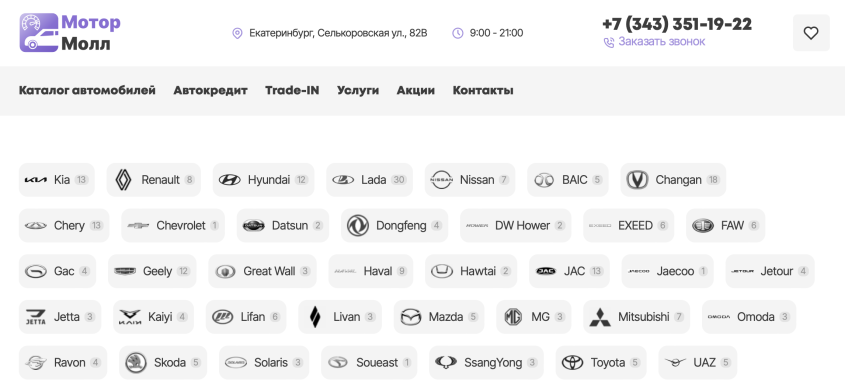
Task: Open favorites with the heart icon
Action: pyautogui.click(x=811, y=33)
